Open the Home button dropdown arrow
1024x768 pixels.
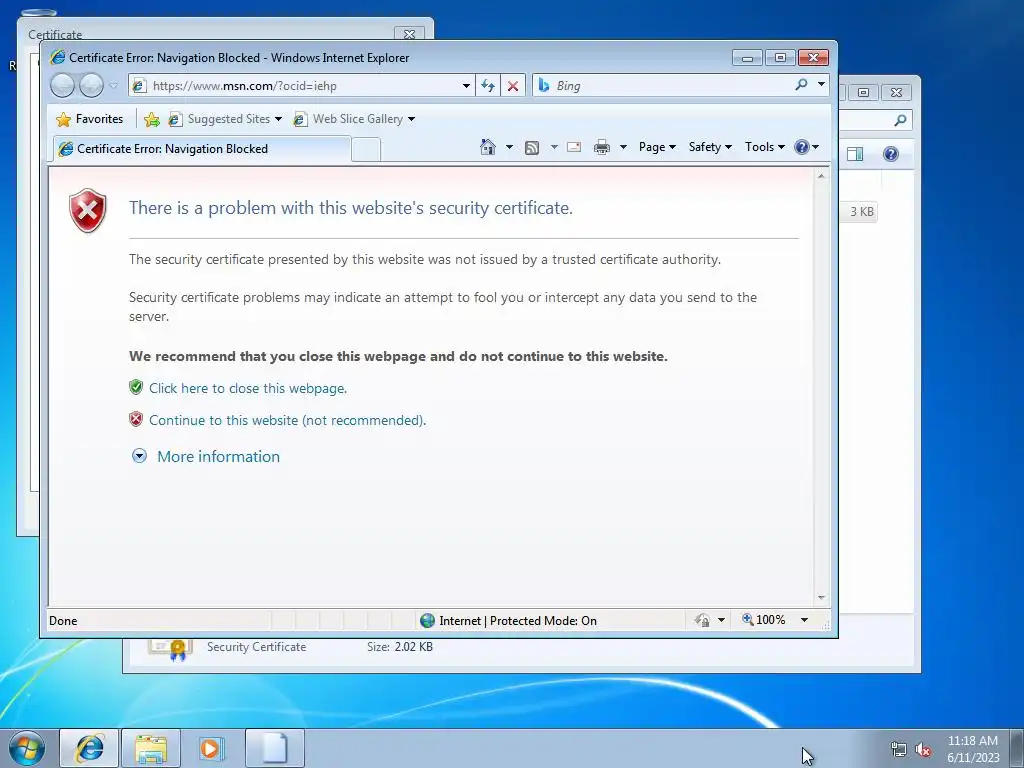pos(509,147)
